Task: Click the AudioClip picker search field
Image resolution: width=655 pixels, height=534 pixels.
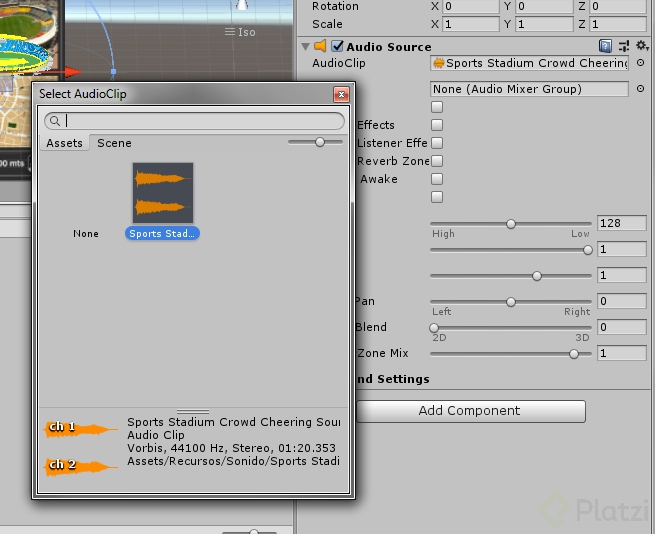Action: pos(195,121)
